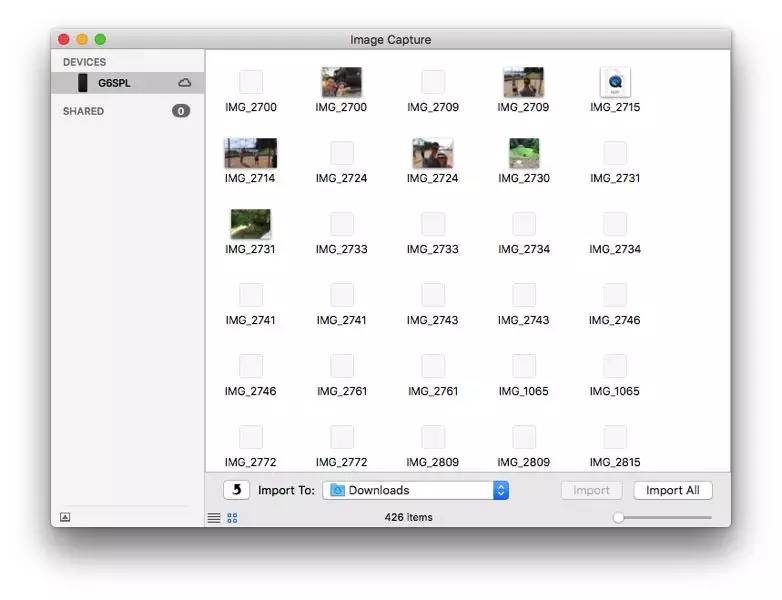Switch to list view
Screen dimensions: 782x600
214,518
